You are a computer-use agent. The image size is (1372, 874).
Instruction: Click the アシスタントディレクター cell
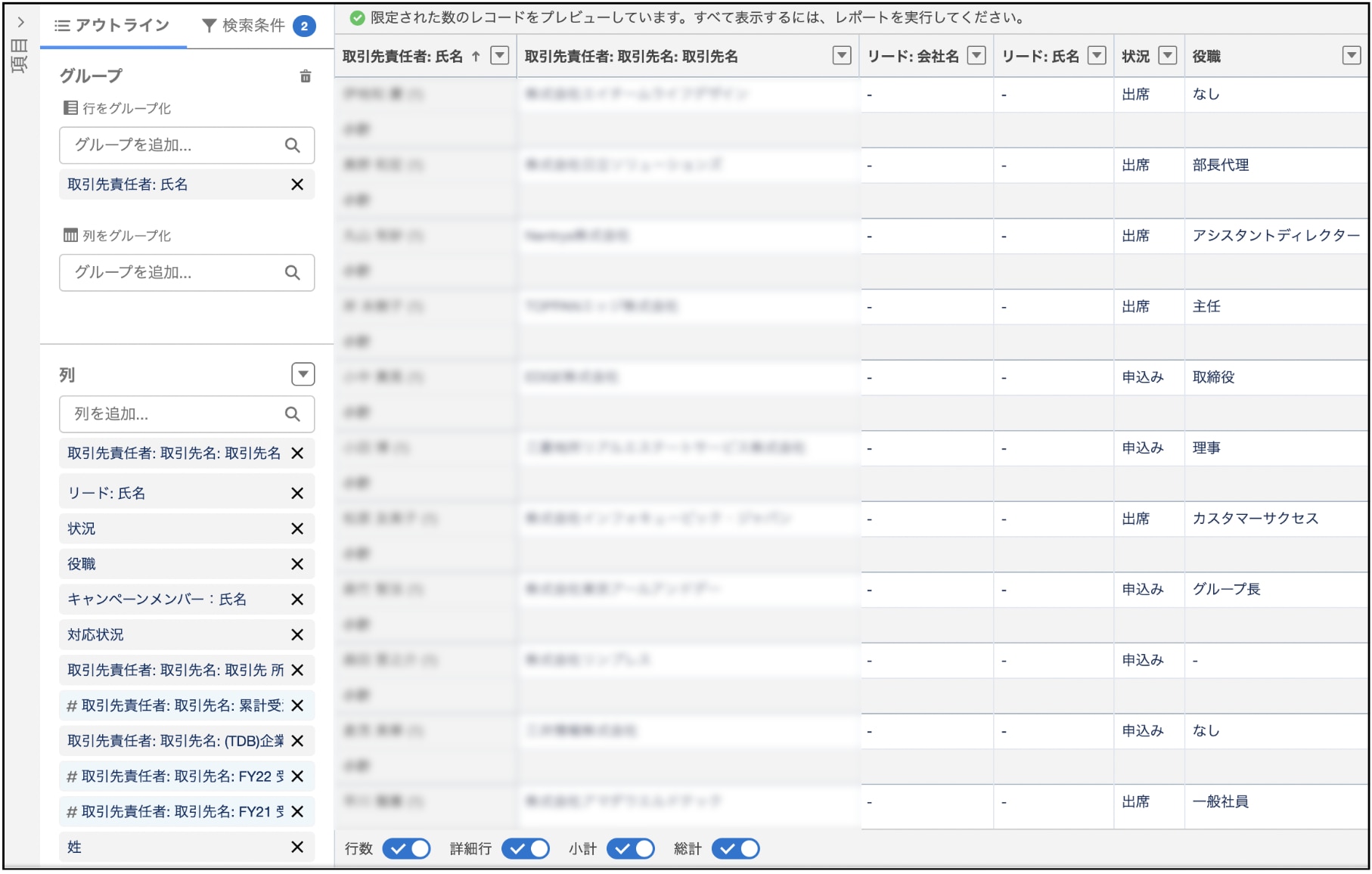point(1276,235)
